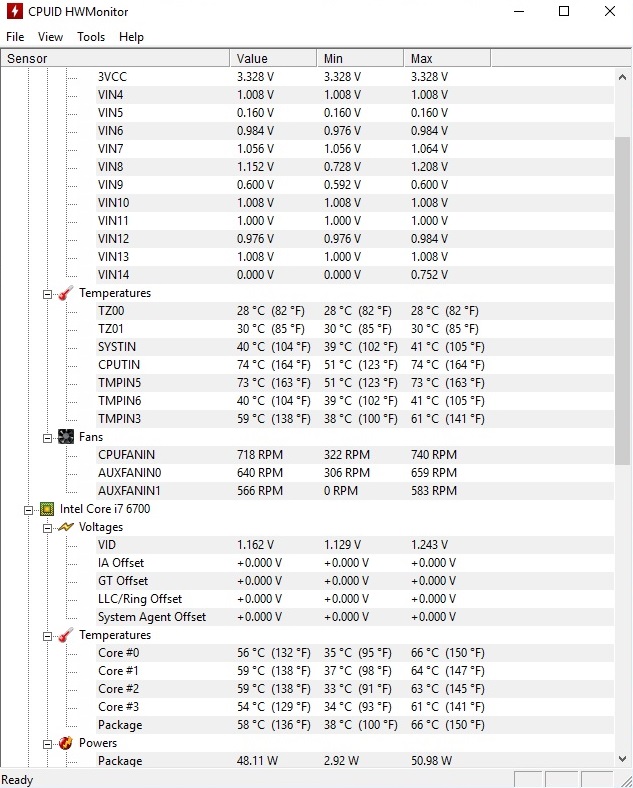Click the HWMonitor lightning app icon
Image resolution: width=633 pixels, height=788 pixels.
tap(14, 11)
